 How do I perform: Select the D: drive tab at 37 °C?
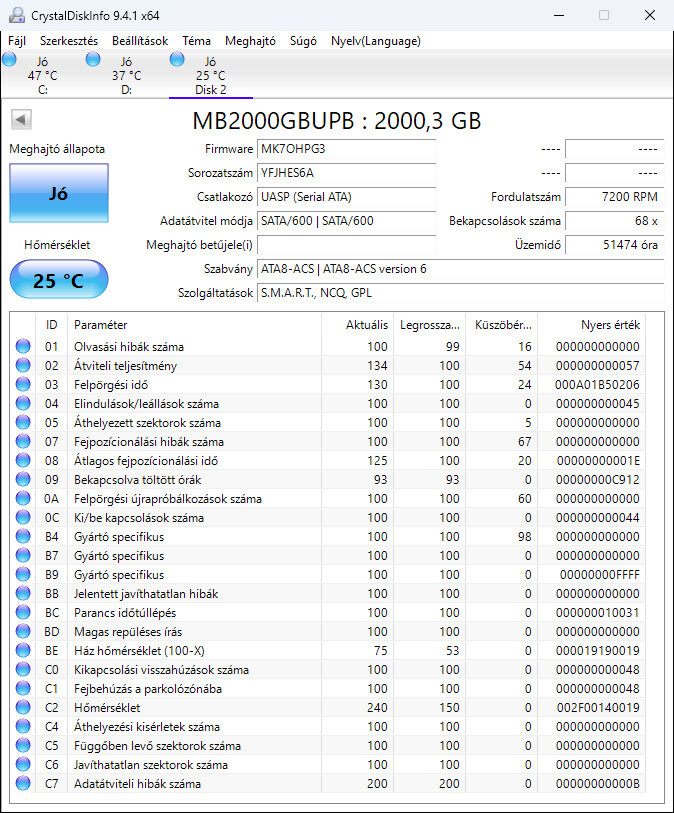[x=127, y=75]
